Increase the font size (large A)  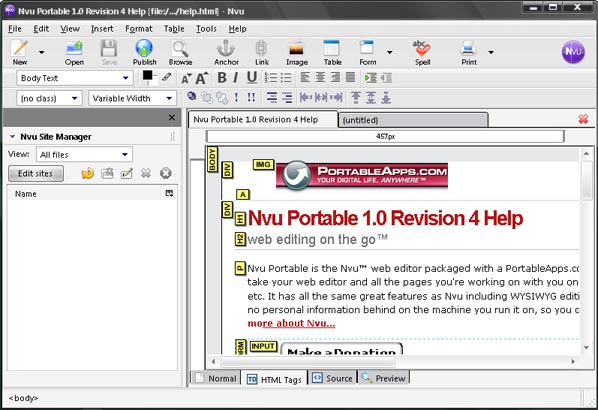pyautogui.click(x=202, y=78)
